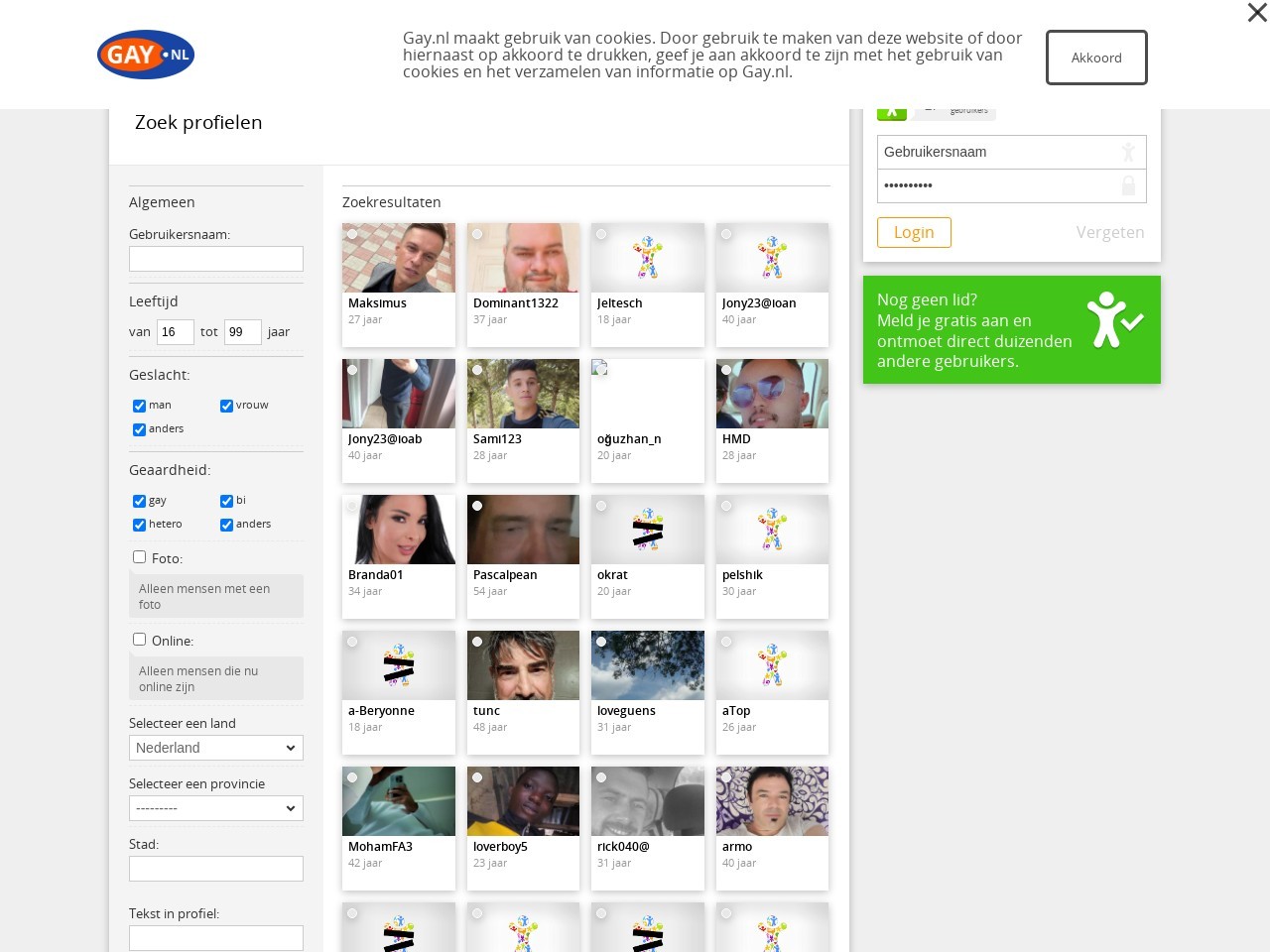
Task: Uncheck the man gender checkbox
Action: (140, 406)
